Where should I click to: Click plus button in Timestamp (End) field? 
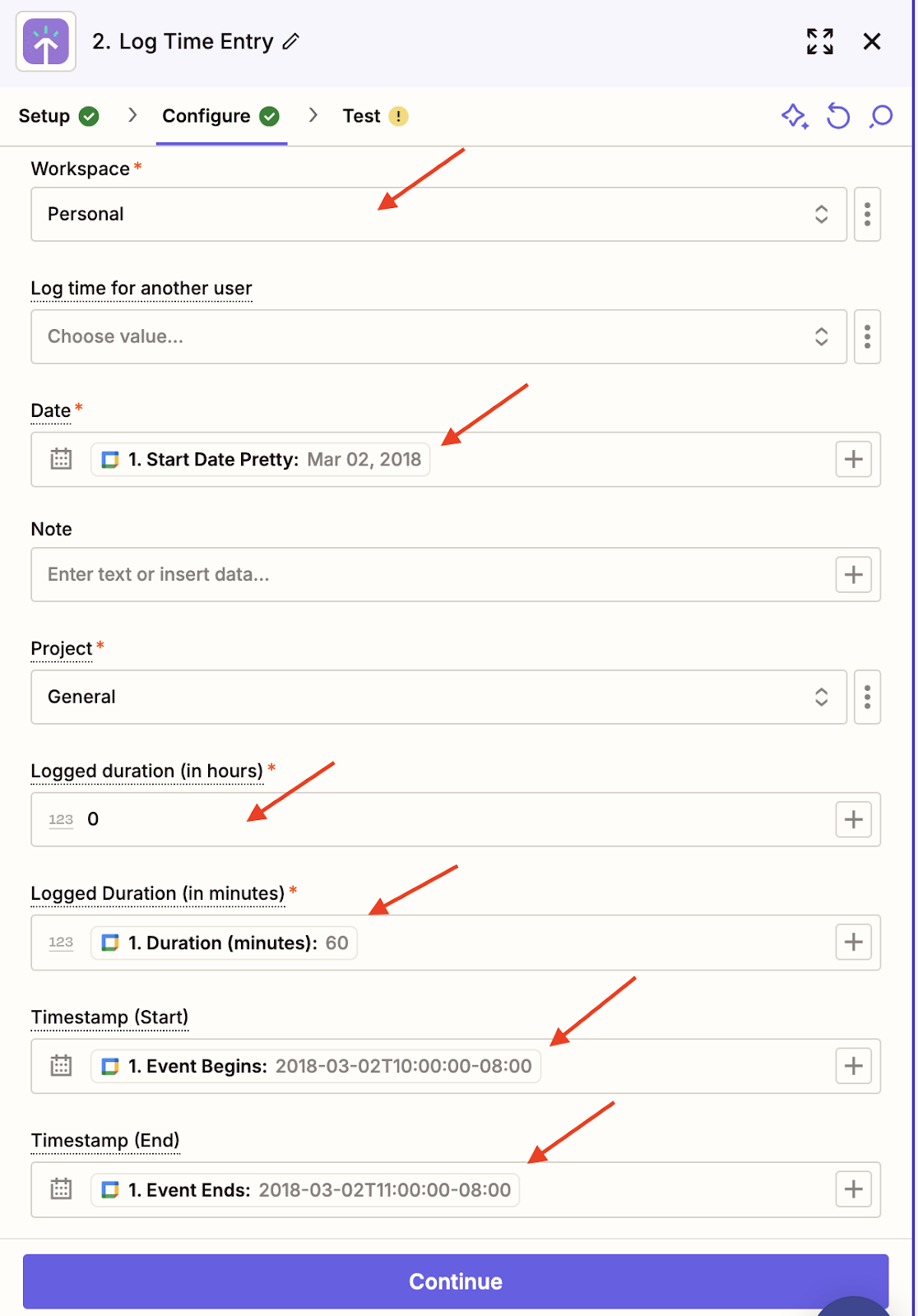coord(853,1189)
